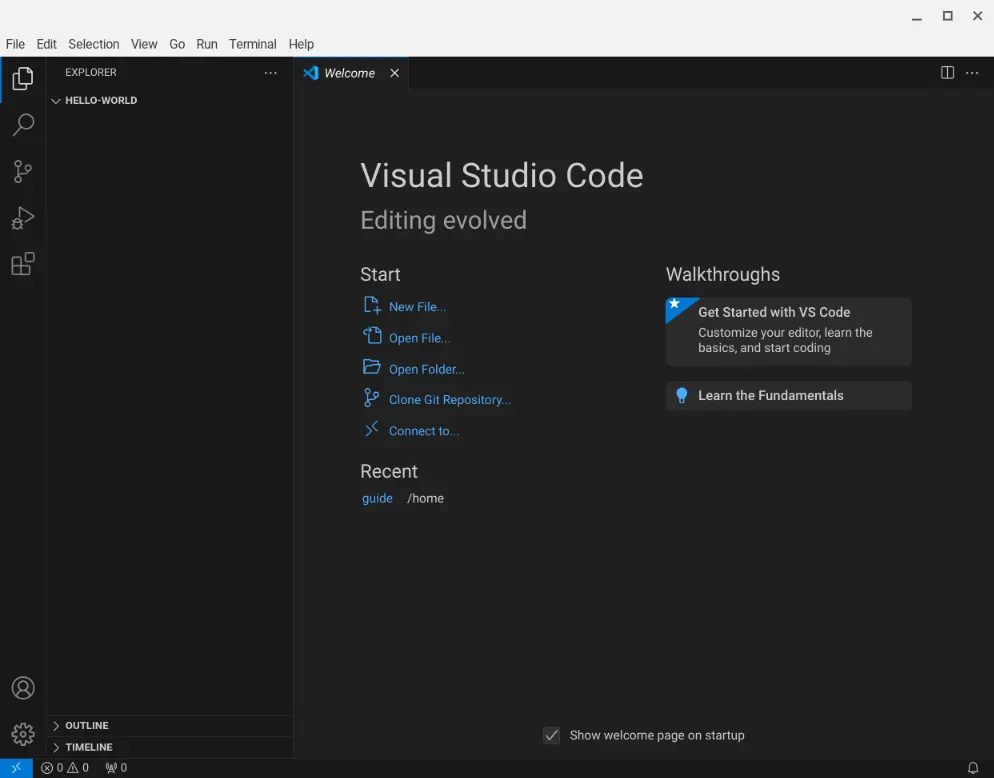This screenshot has height=778, width=994.
Task: Click the Clone Git Repository link
Action: tap(449, 400)
